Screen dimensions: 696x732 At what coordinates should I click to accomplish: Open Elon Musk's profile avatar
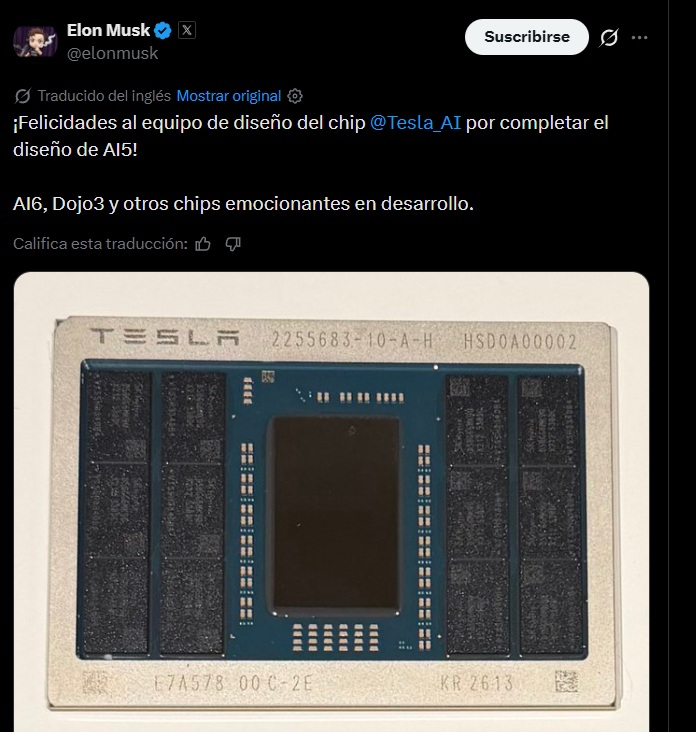34,42
